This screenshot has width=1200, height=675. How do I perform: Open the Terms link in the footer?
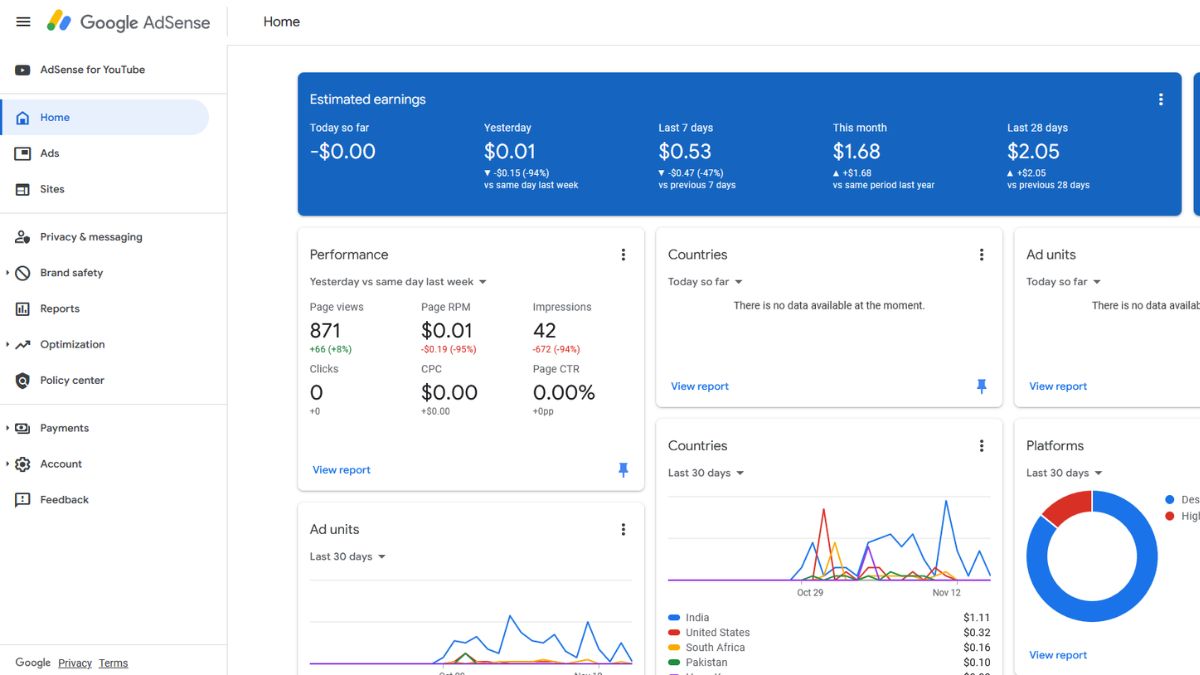(113, 663)
